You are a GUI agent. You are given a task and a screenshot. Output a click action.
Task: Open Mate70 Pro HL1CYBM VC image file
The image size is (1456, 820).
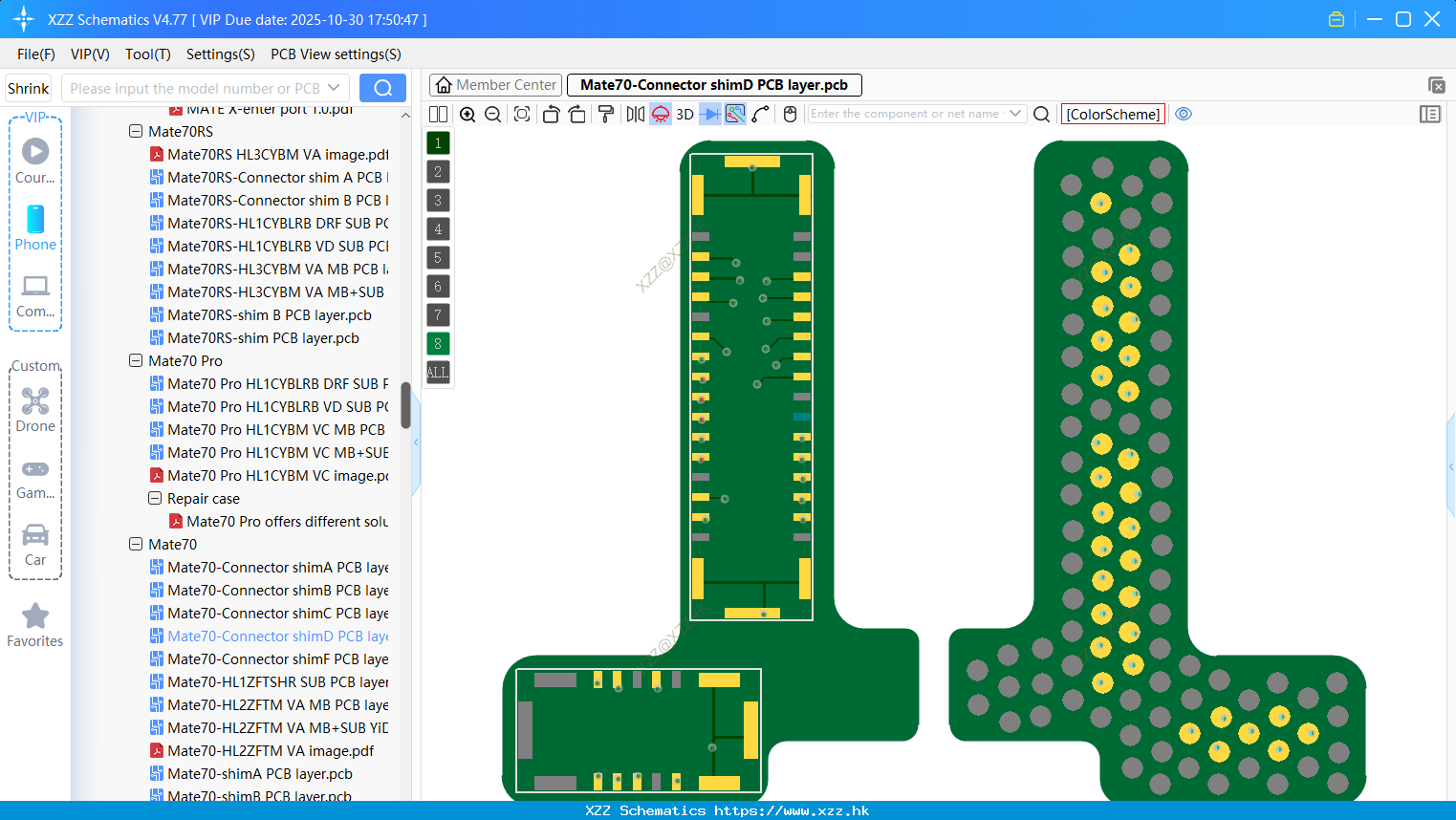click(269, 476)
